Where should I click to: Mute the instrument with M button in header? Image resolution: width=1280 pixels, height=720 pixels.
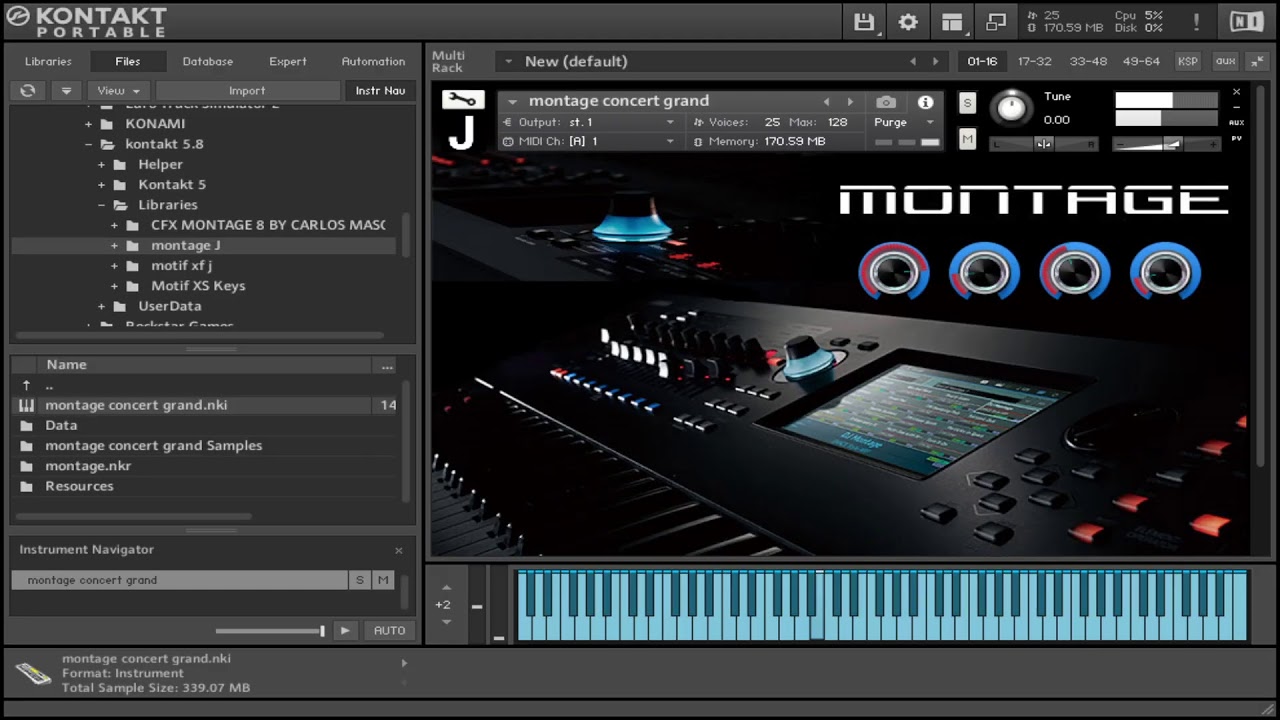967,139
